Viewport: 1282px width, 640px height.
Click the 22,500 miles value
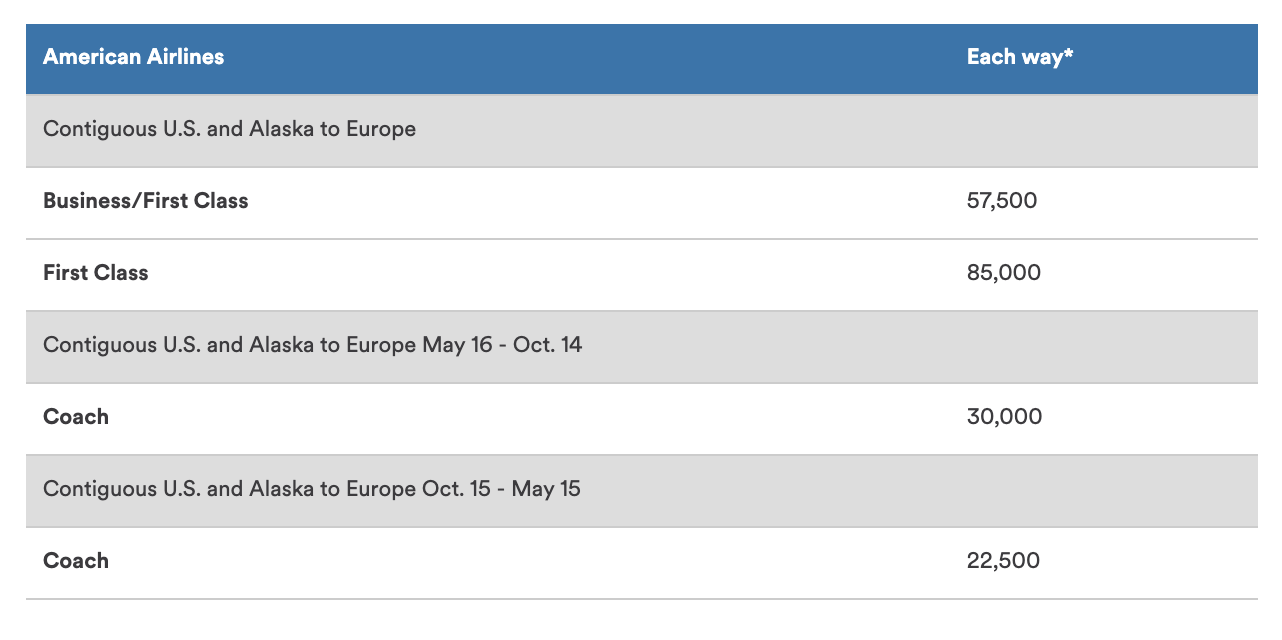pos(1003,561)
